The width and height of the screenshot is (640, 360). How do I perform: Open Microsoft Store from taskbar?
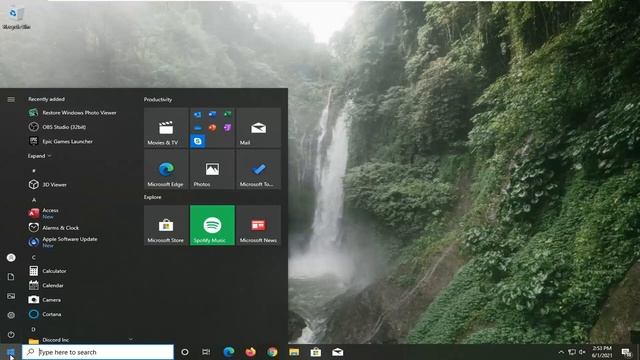[316, 352]
